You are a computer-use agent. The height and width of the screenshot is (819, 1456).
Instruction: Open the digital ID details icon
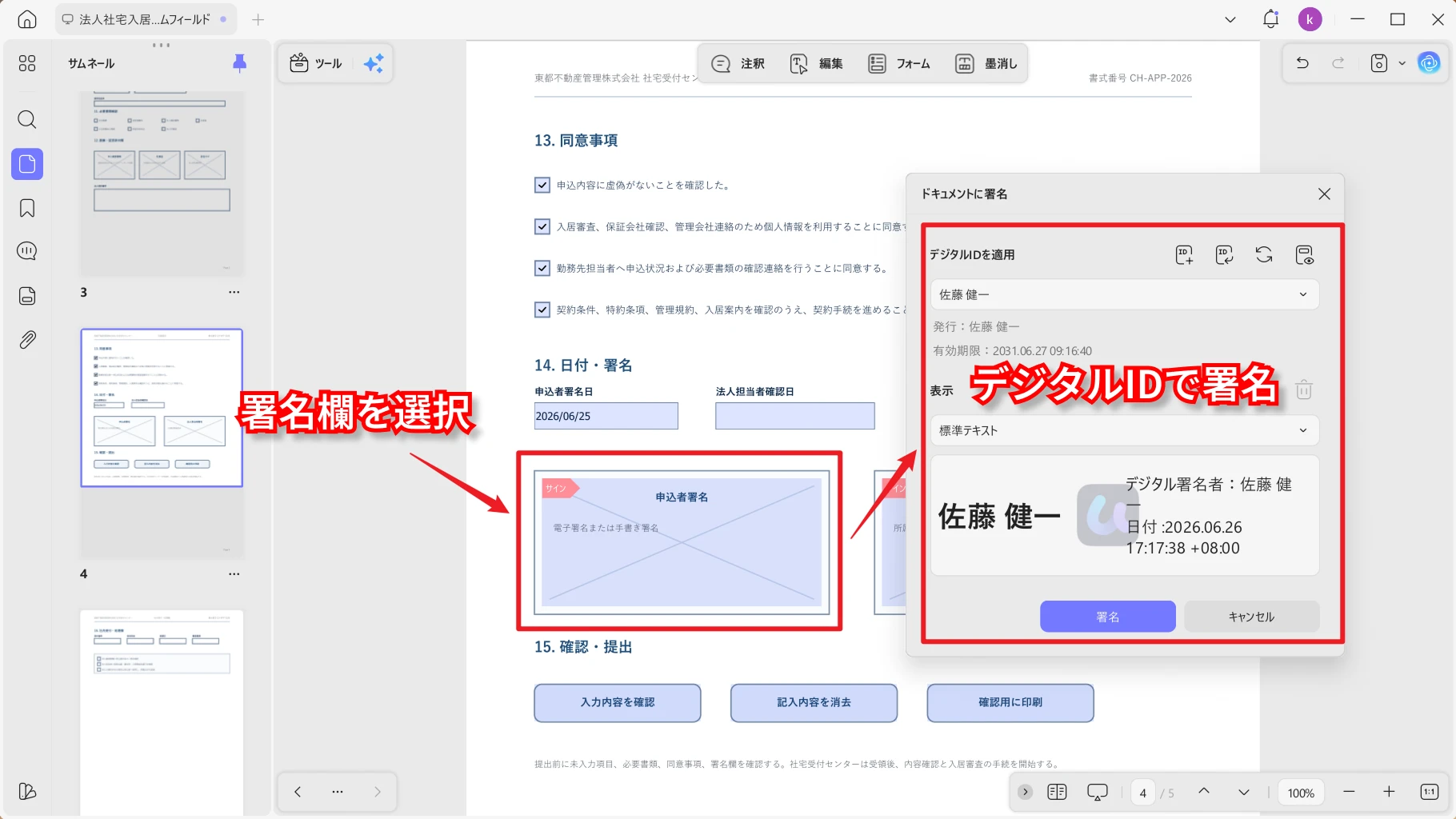coord(1304,255)
